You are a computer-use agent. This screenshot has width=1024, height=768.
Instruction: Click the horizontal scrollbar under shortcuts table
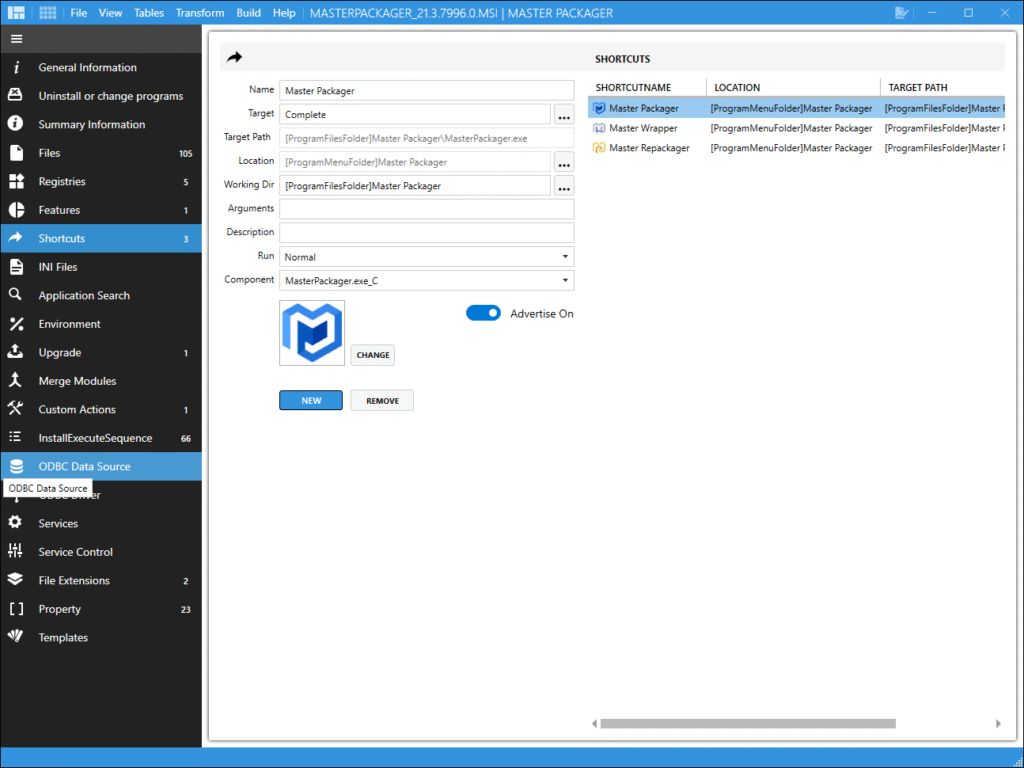(748, 724)
